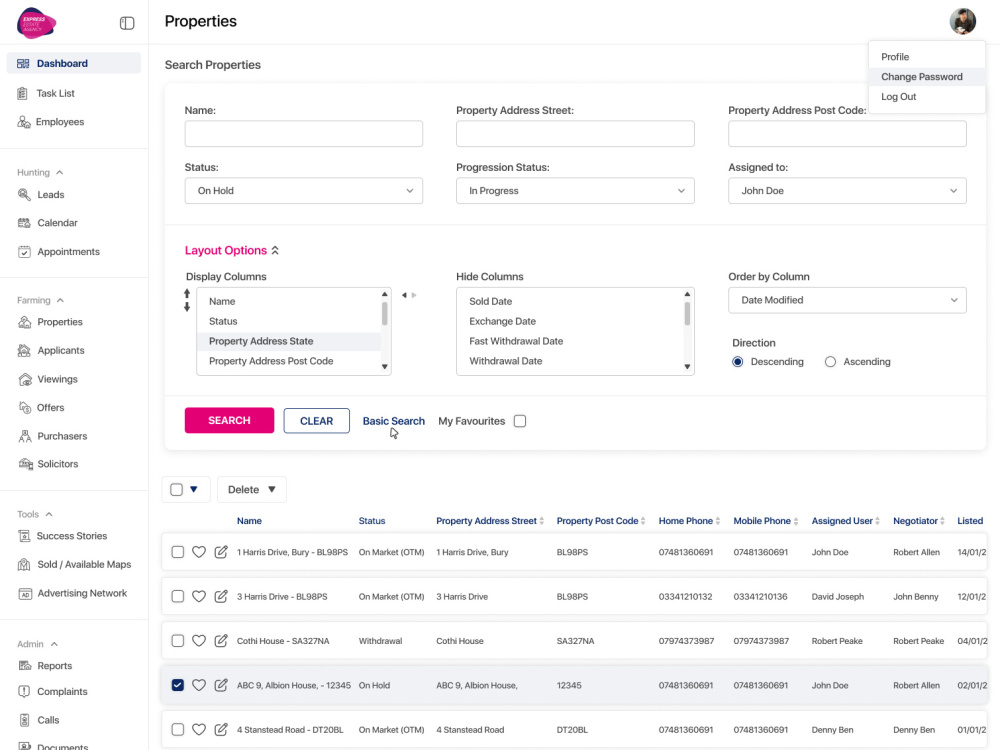Move column right to Hide Columns
Image resolution: width=1000 pixels, height=750 pixels.
coord(414,295)
